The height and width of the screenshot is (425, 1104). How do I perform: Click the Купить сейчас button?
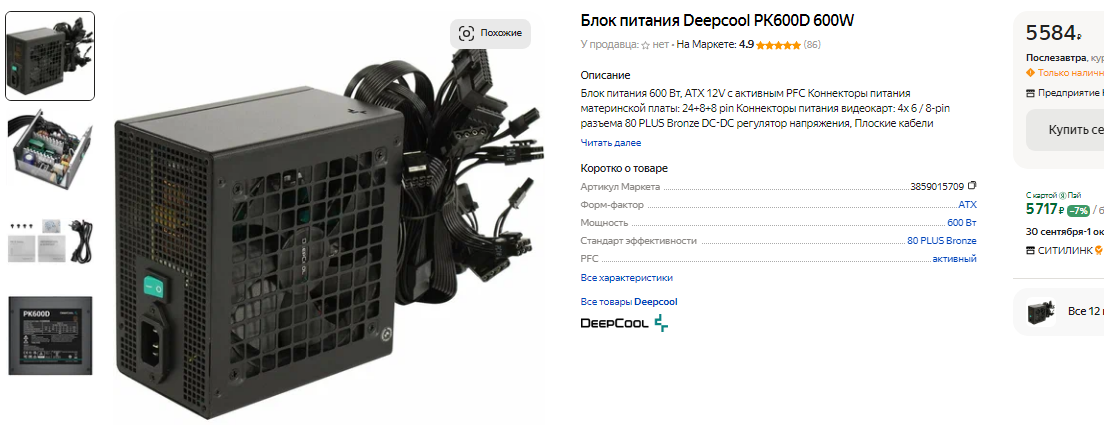(x=1065, y=130)
